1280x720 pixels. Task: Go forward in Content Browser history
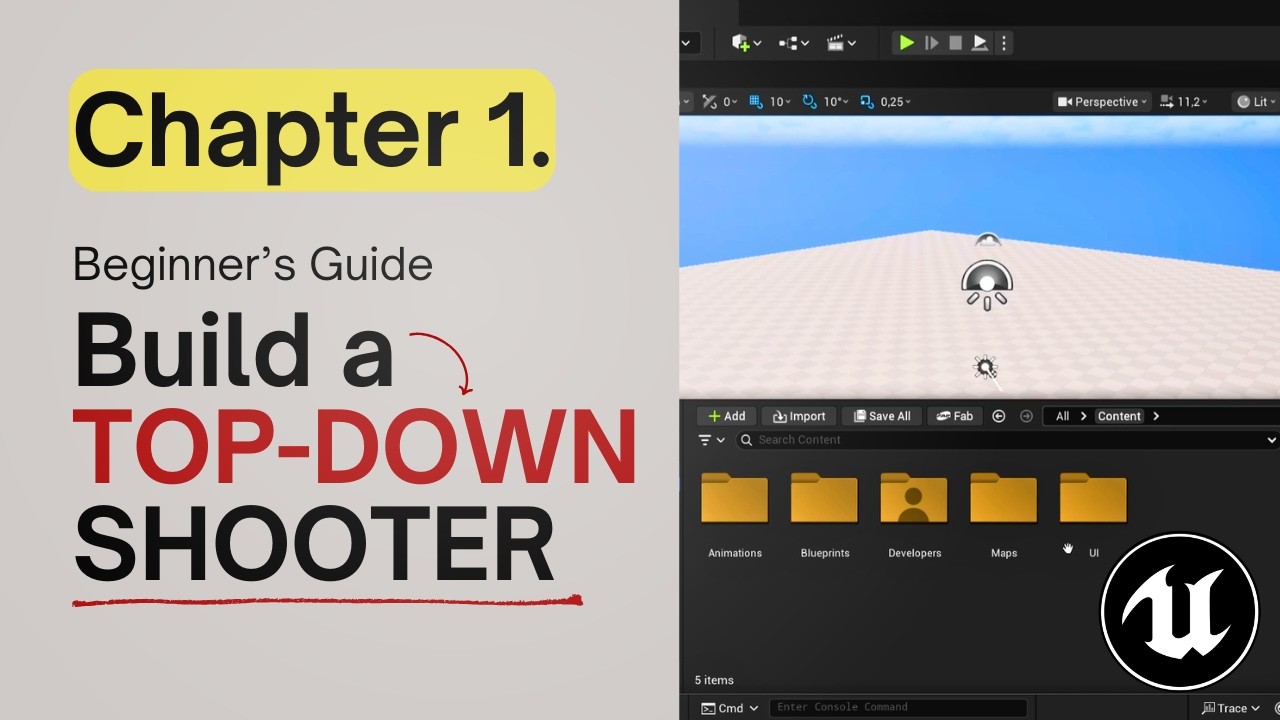click(x=1026, y=416)
